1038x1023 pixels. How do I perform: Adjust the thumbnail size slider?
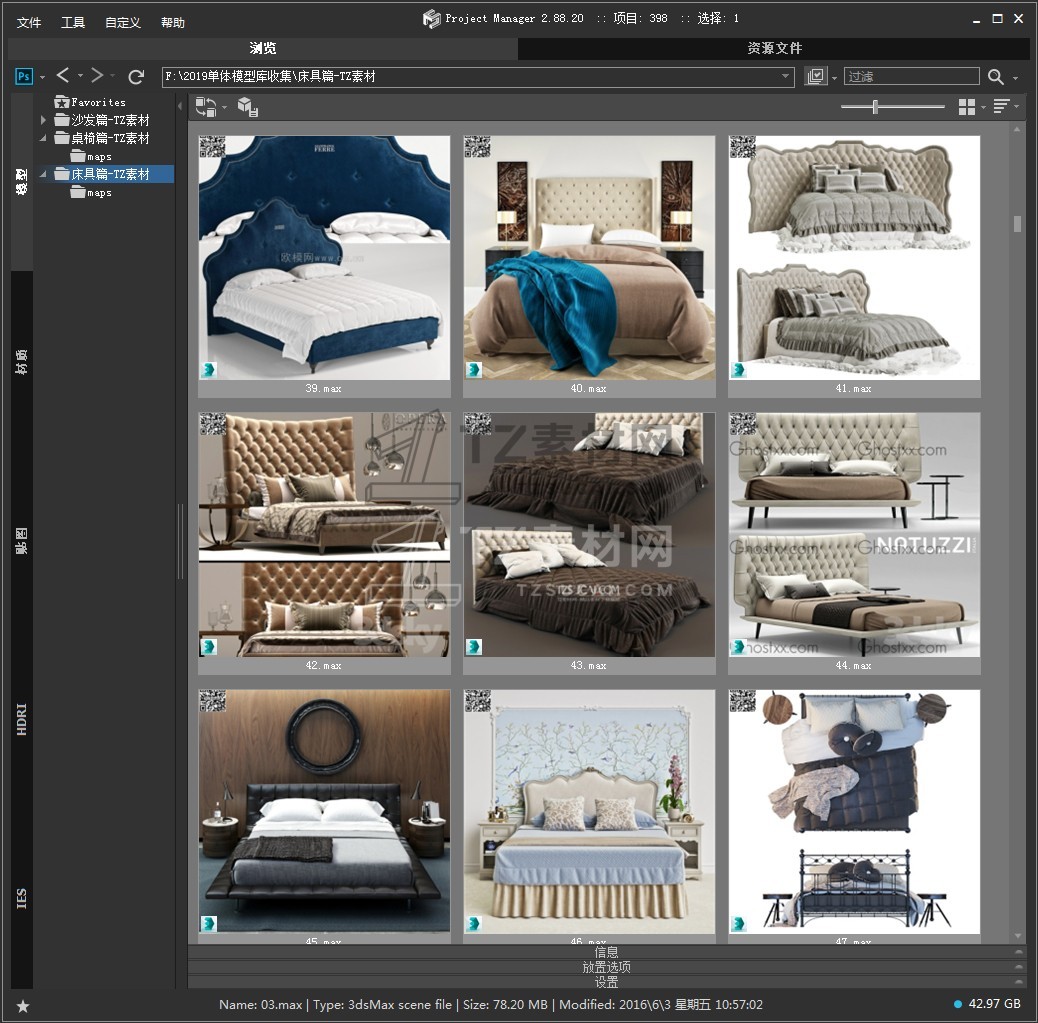point(875,106)
